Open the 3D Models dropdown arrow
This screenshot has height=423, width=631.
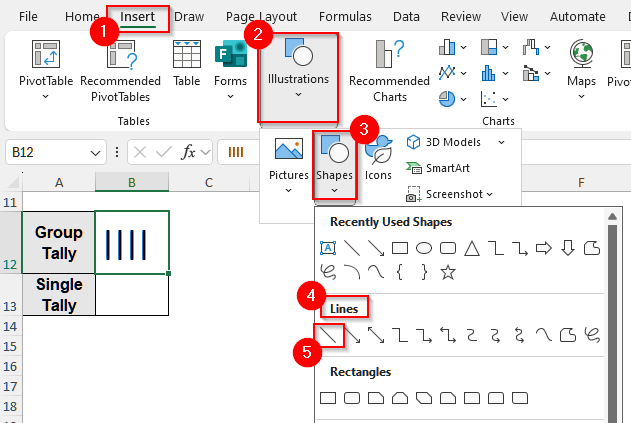click(x=501, y=142)
